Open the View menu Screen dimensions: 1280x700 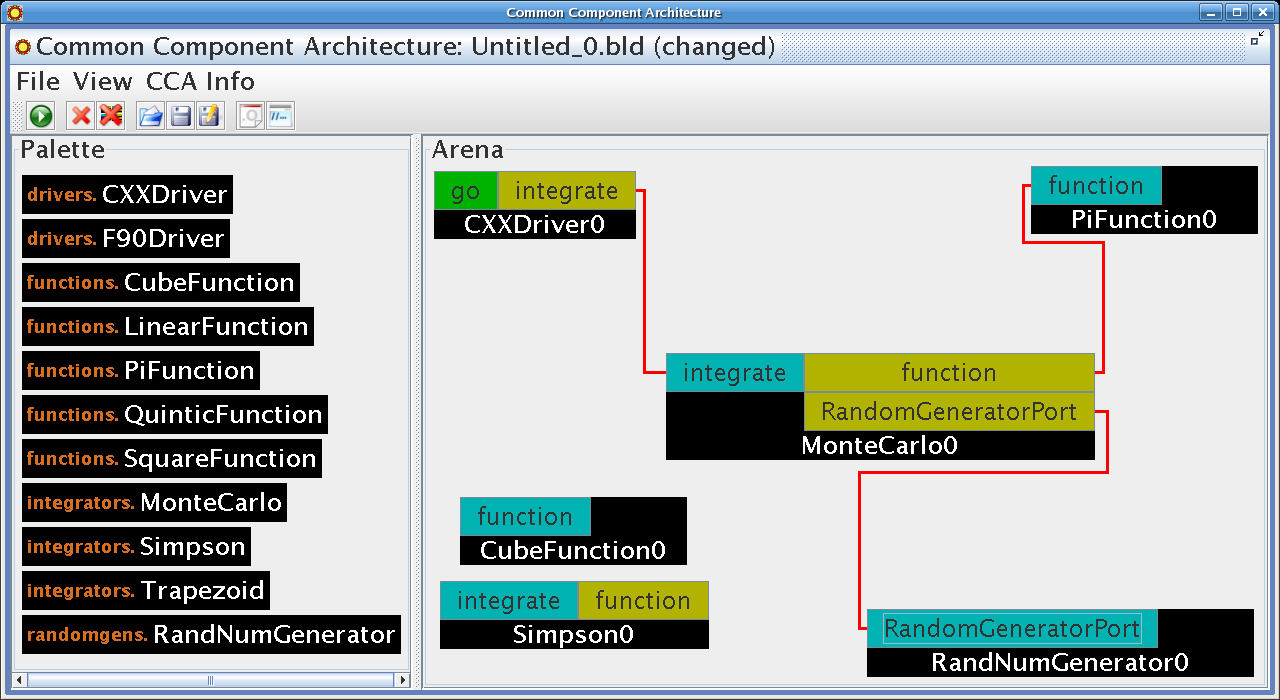[x=103, y=82]
